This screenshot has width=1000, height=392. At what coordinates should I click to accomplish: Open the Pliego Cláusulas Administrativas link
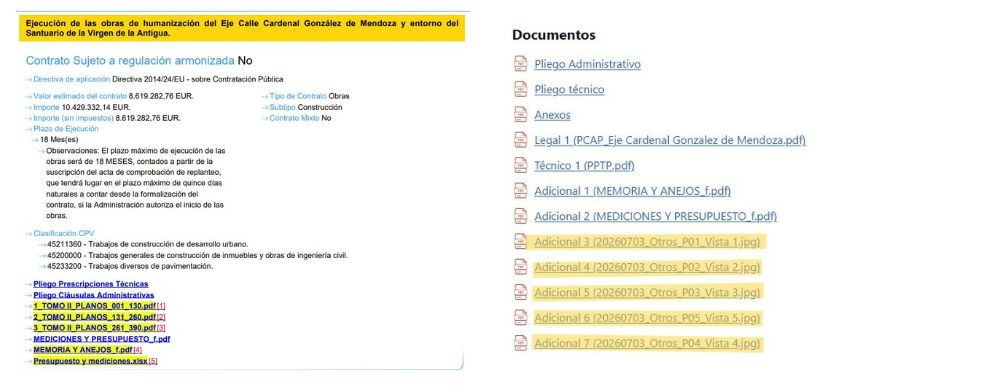pos(94,295)
